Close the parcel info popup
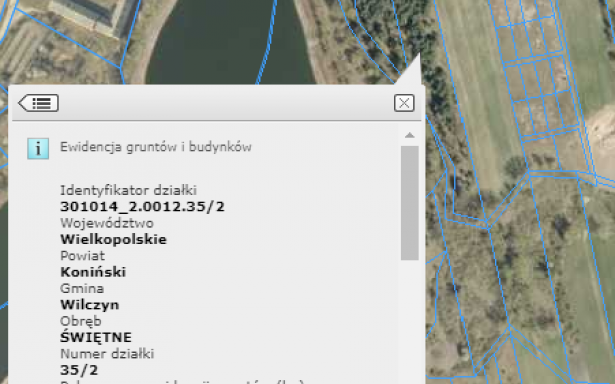615x384 pixels. [404, 103]
